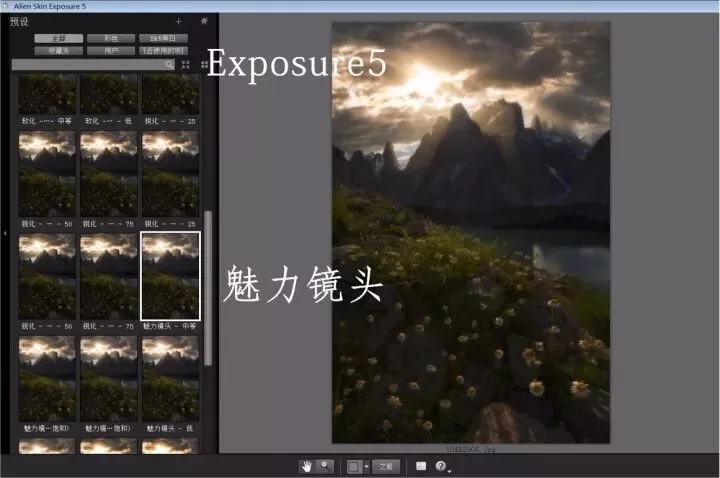Click the single-view layout square icon
This screenshot has height=478, width=720.
click(x=353, y=467)
